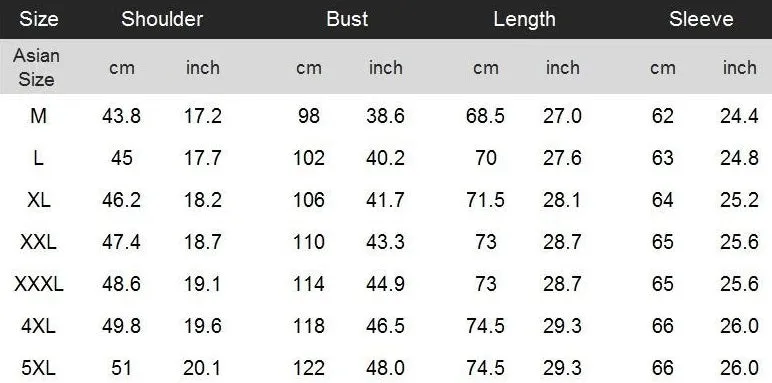This screenshot has width=772, height=383.
Task: Click length value 68.5 cm
Action: (485, 116)
